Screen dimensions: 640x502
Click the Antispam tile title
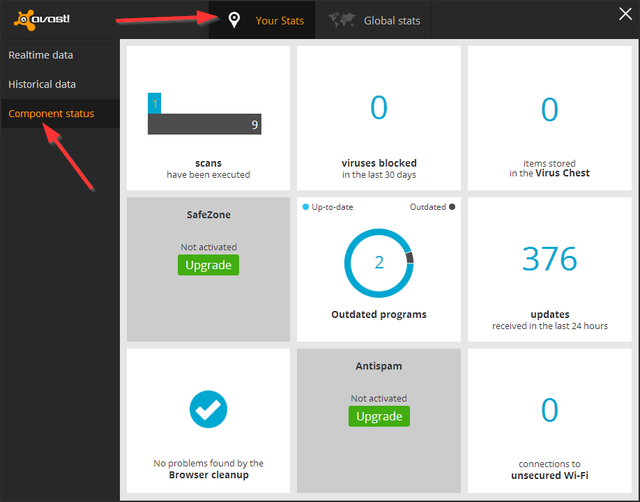pyautogui.click(x=379, y=366)
